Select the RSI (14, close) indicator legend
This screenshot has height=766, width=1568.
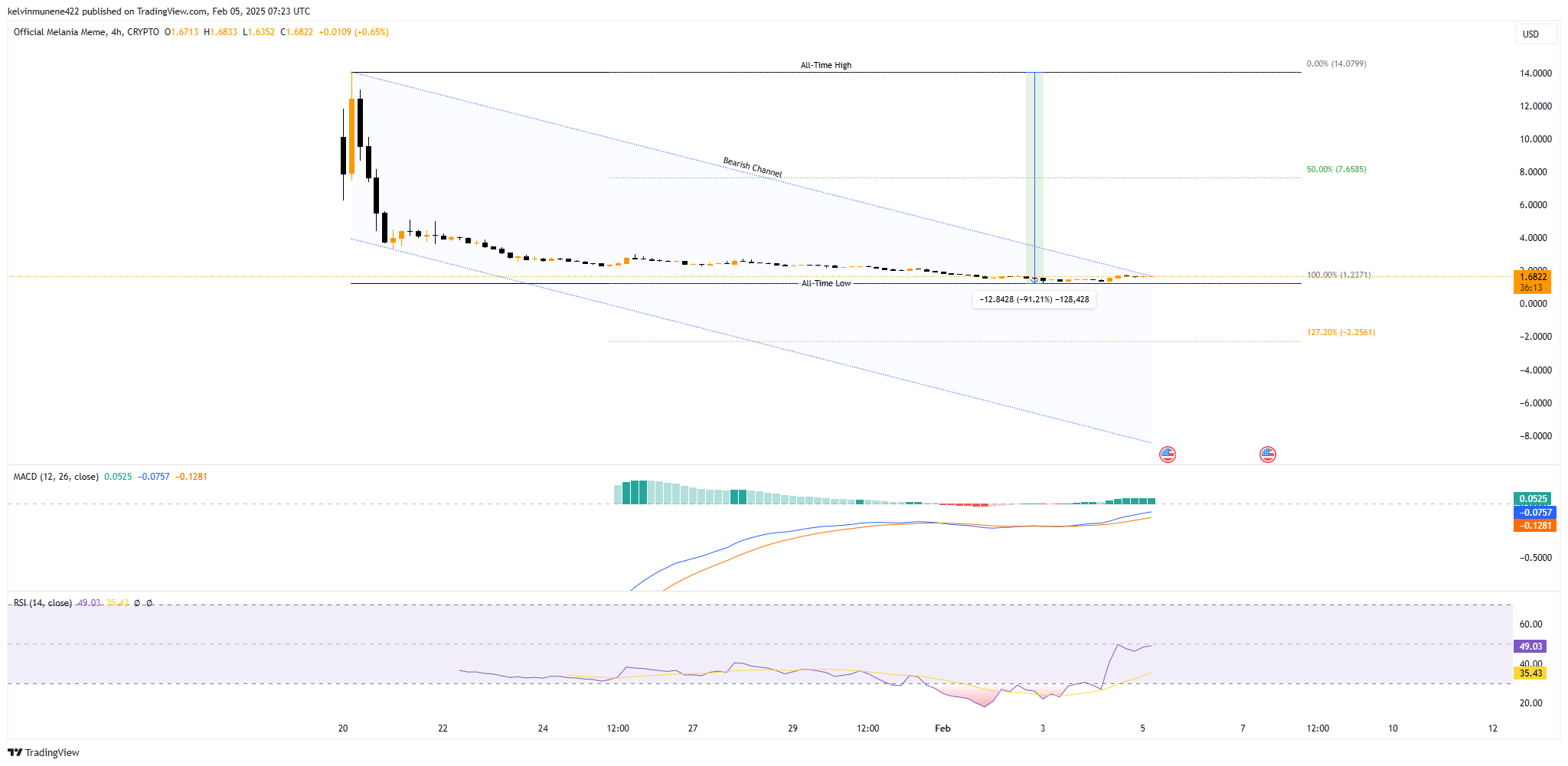click(43, 603)
